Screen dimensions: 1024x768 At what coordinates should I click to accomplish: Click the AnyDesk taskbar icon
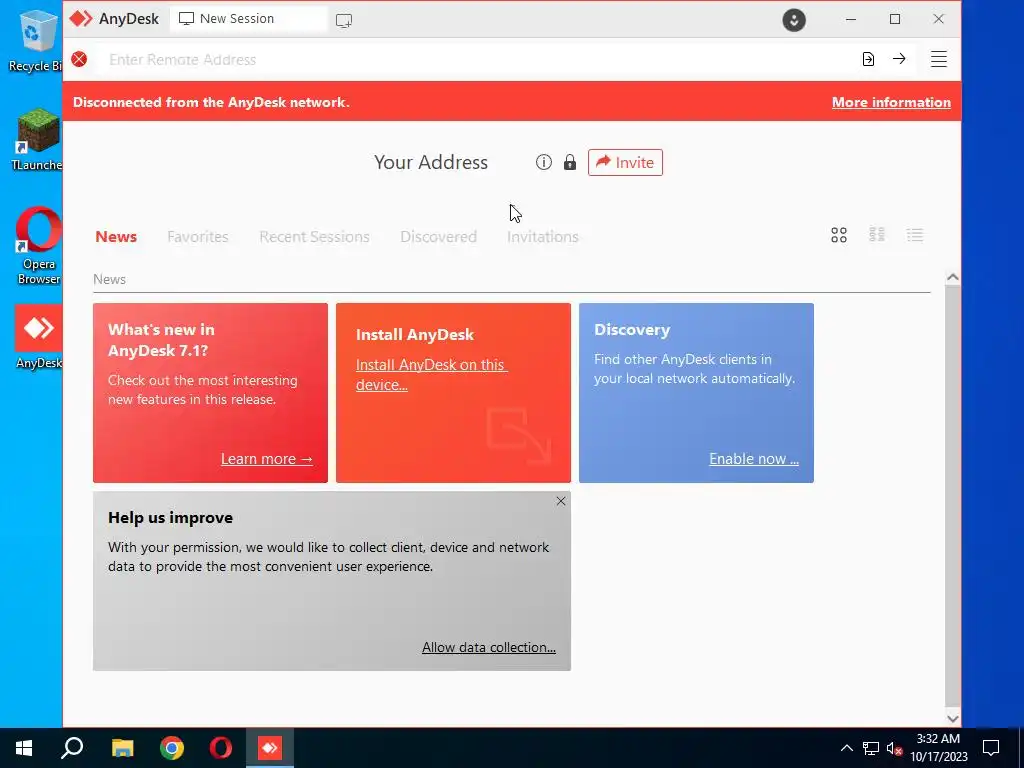tap(270, 748)
